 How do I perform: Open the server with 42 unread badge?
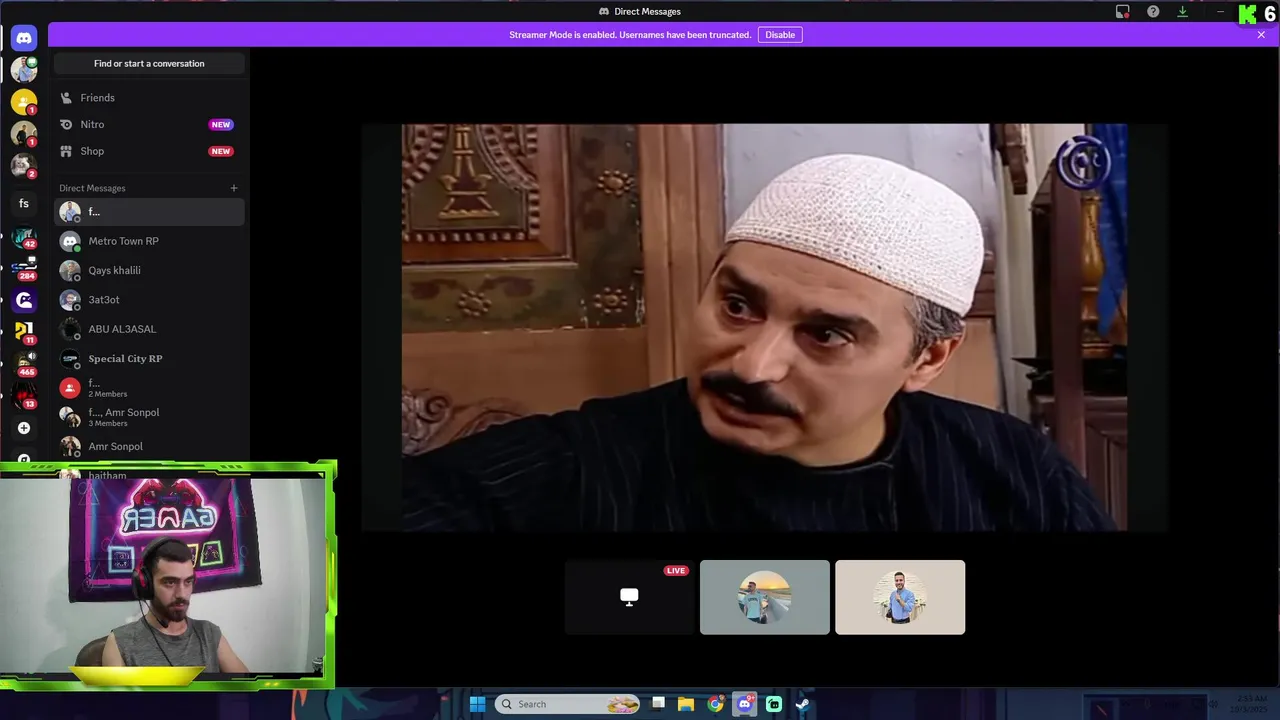(24, 238)
